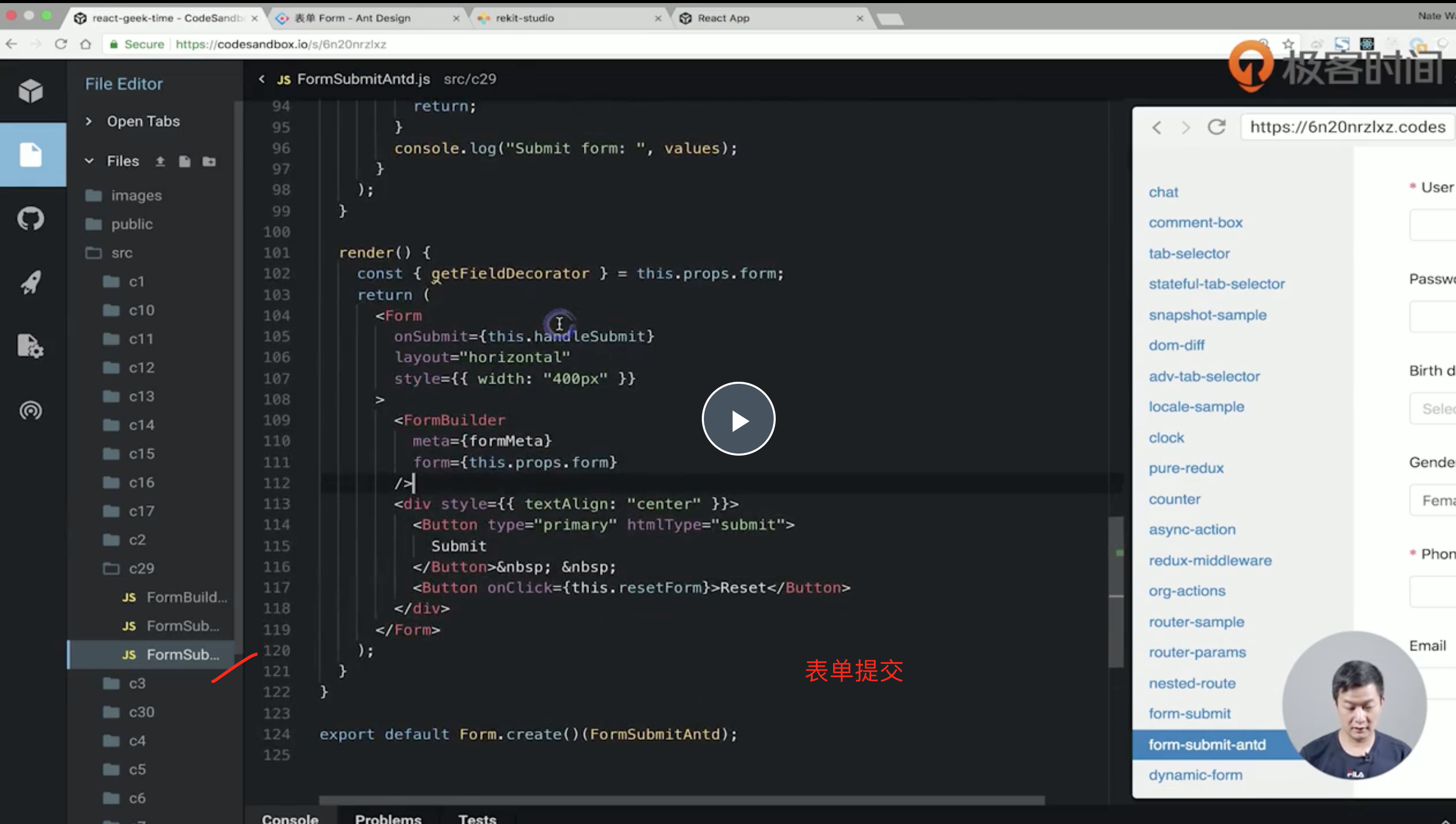Click the new file icon beside Files
Screen dimensions: 1456x824
coord(185,162)
